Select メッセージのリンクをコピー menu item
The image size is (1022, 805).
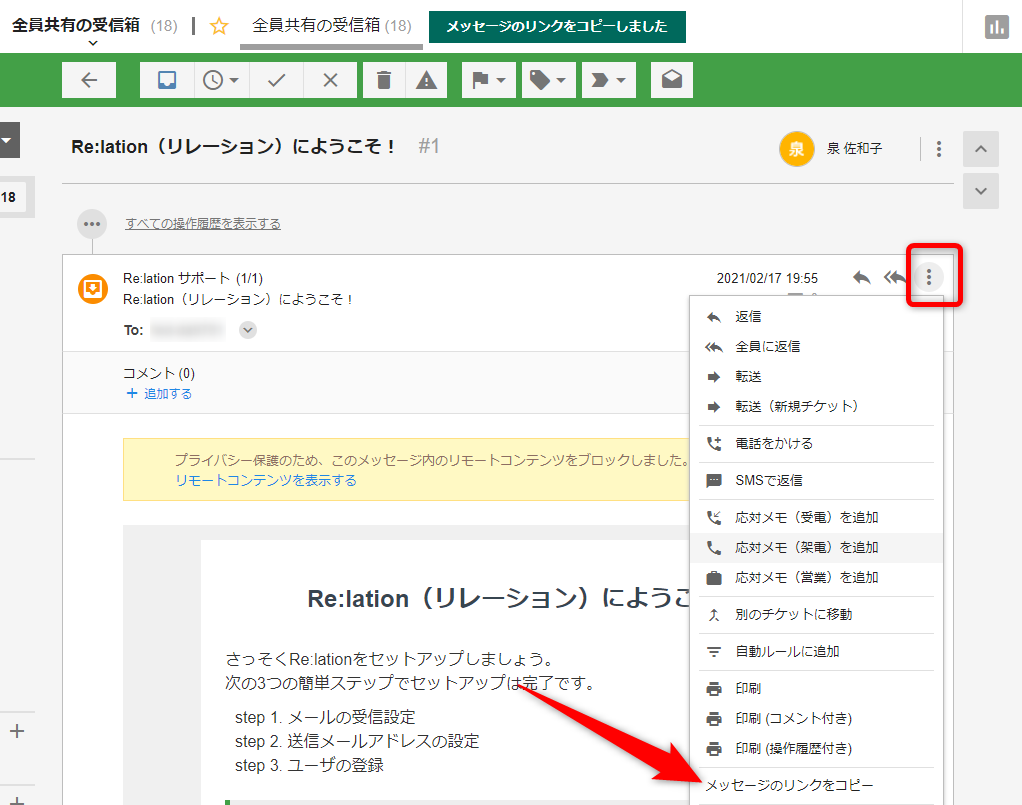point(816,785)
